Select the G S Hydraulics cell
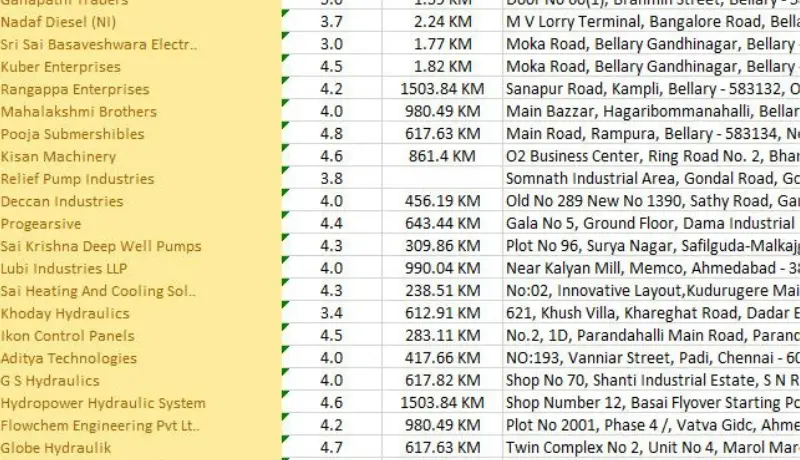 [x=140, y=381]
